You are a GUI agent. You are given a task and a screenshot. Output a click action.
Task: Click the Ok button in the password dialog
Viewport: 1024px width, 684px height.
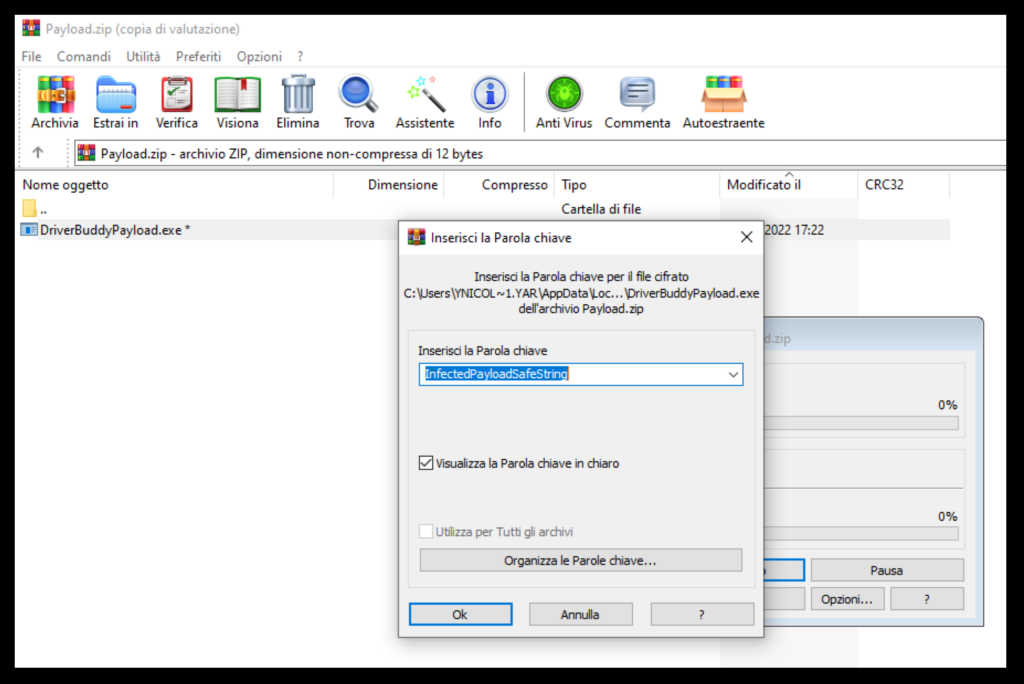(x=460, y=614)
